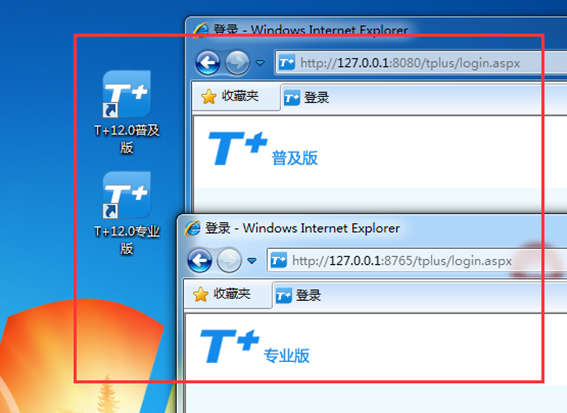Click Forward arrow in the port 8765 window

tap(229, 260)
